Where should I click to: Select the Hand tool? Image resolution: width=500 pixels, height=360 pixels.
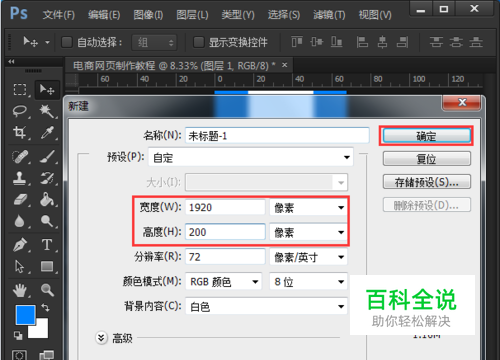(x=20, y=290)
